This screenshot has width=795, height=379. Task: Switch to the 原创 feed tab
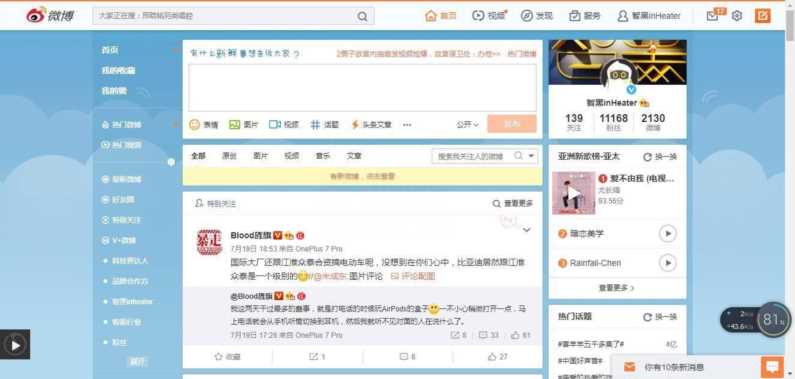tap(229, 156)
